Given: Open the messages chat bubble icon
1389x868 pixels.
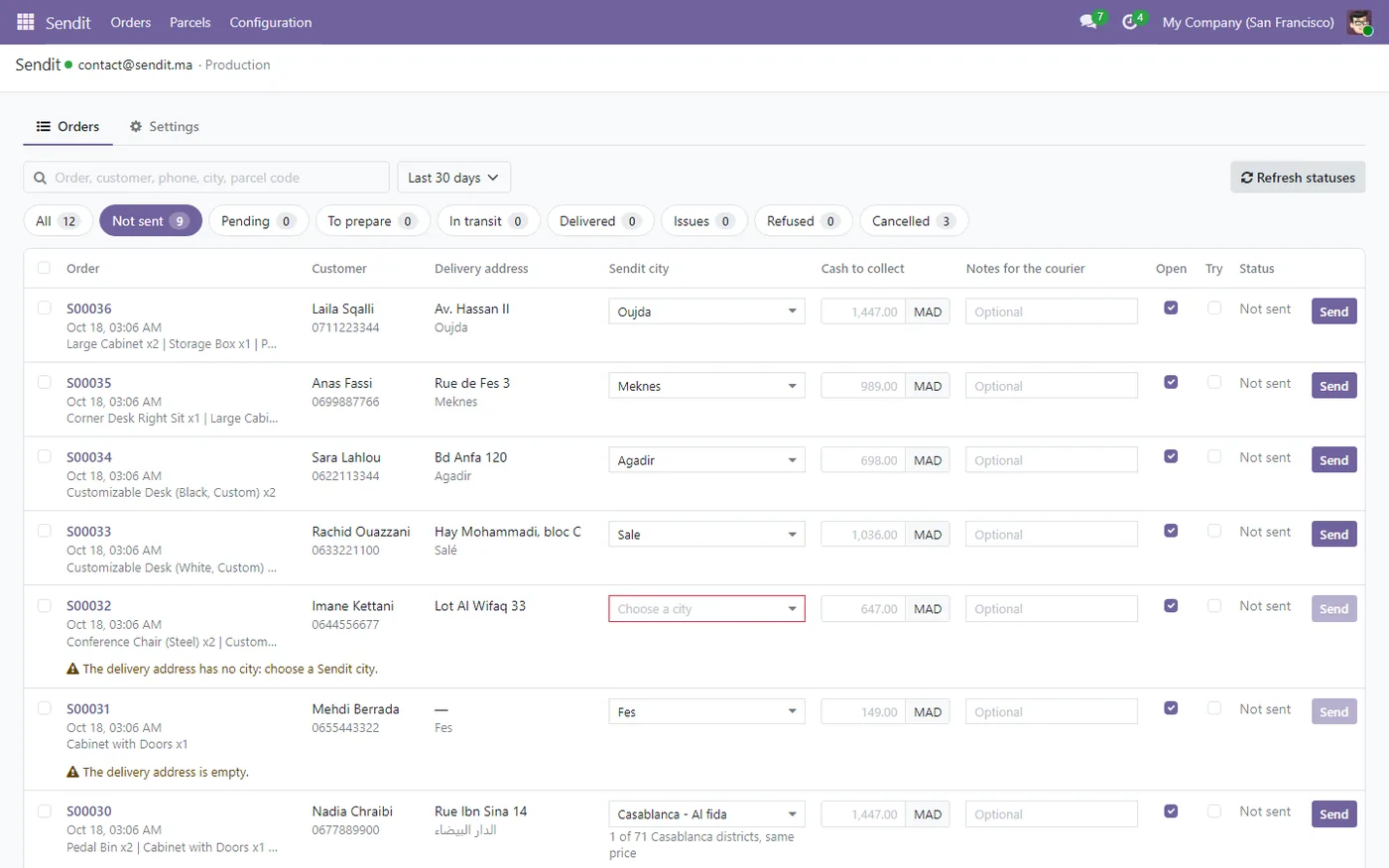Looking at the screenshot, I should [1088, 22].
